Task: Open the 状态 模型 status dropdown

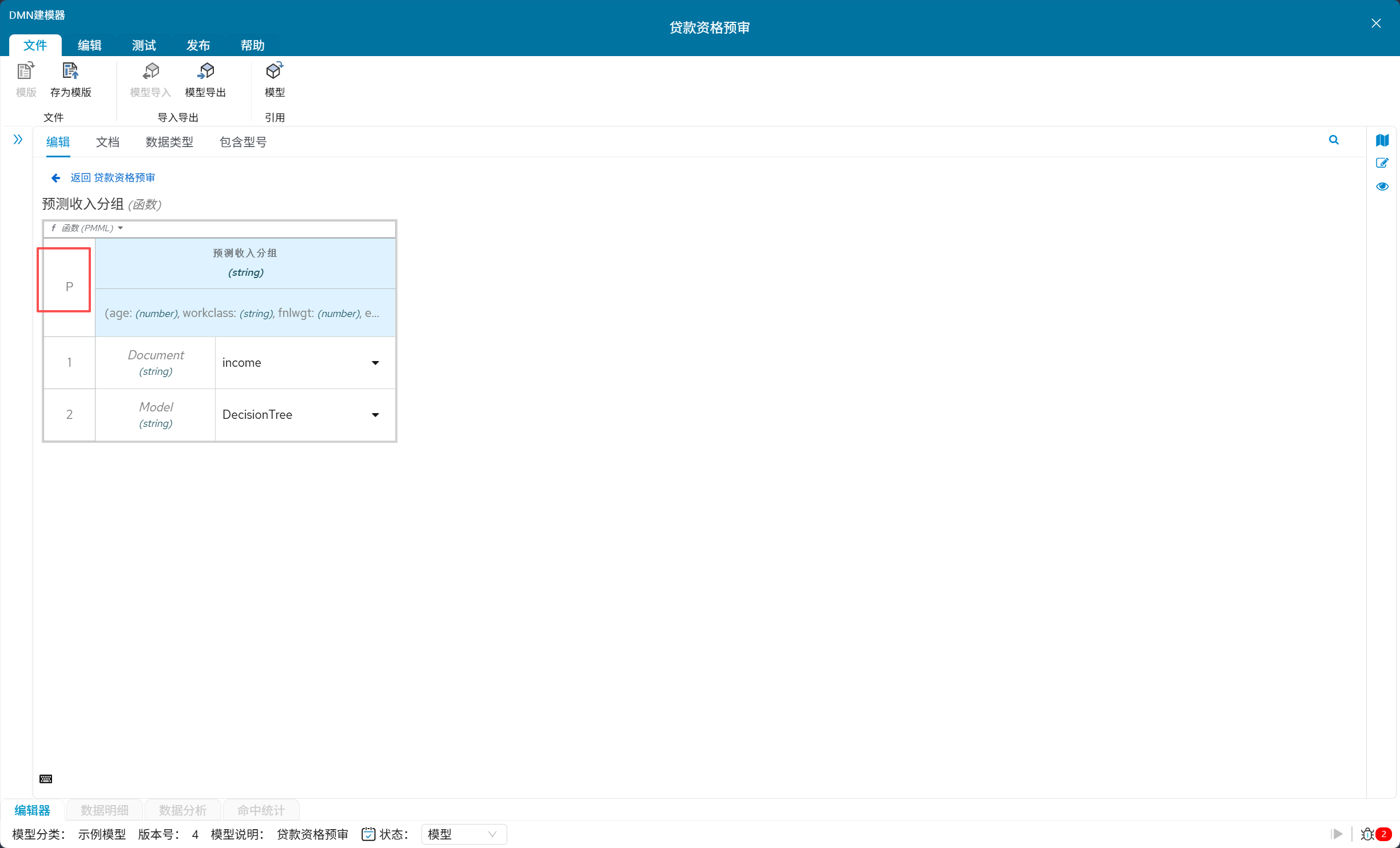Action: (x=463, y=834)
